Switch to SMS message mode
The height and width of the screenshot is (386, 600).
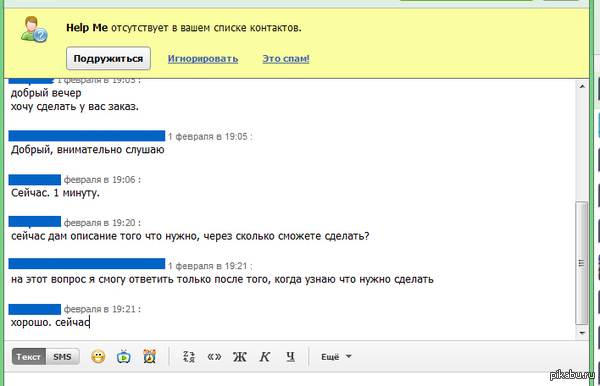click(x=62, y=357)
